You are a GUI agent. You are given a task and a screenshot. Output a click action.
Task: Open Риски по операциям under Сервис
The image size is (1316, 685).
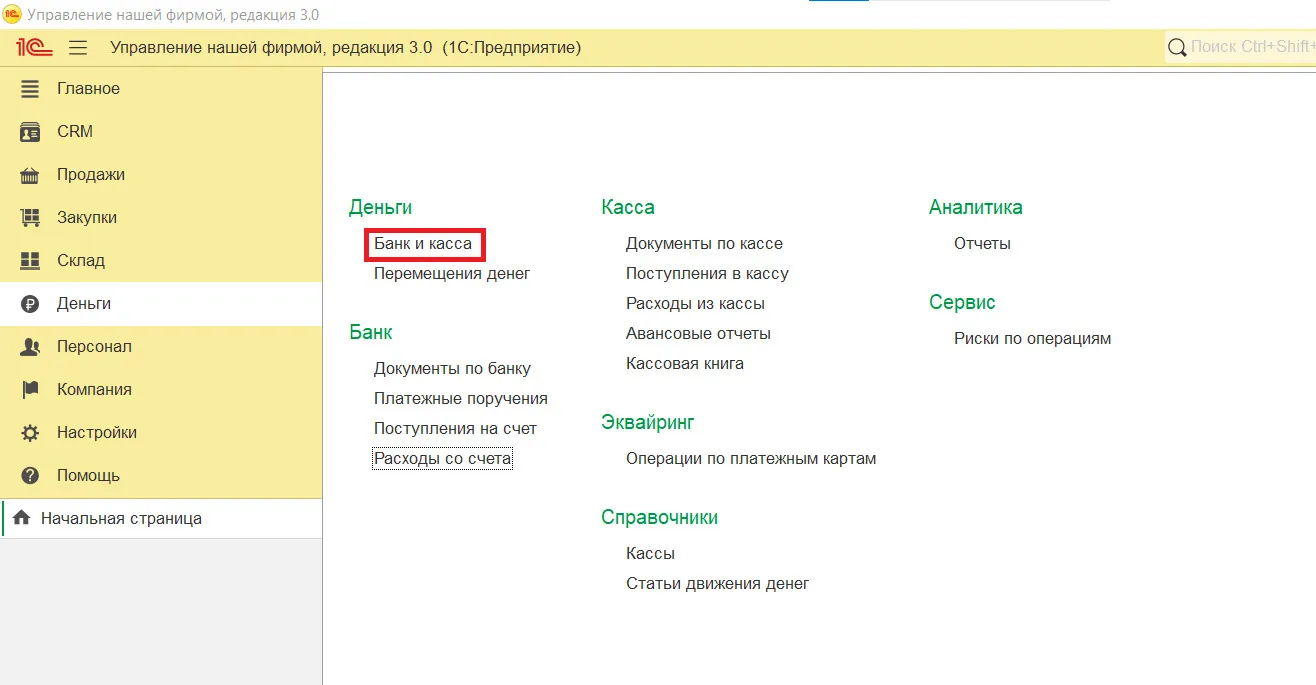1032,338
